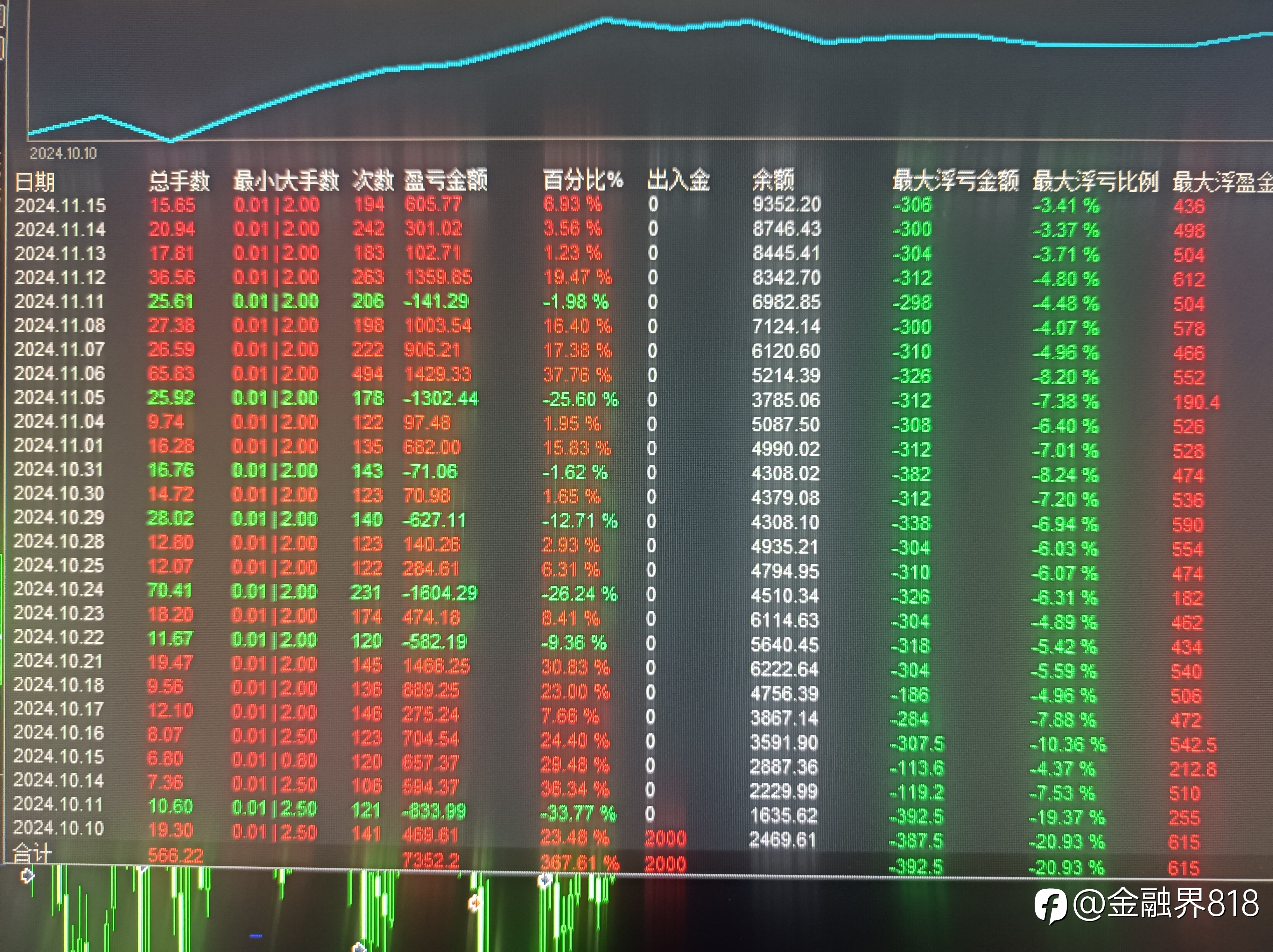This screenshot has height=952, width=1273.
Task: Click the 合计 totals row label
Action: click(x=33, y=854)
